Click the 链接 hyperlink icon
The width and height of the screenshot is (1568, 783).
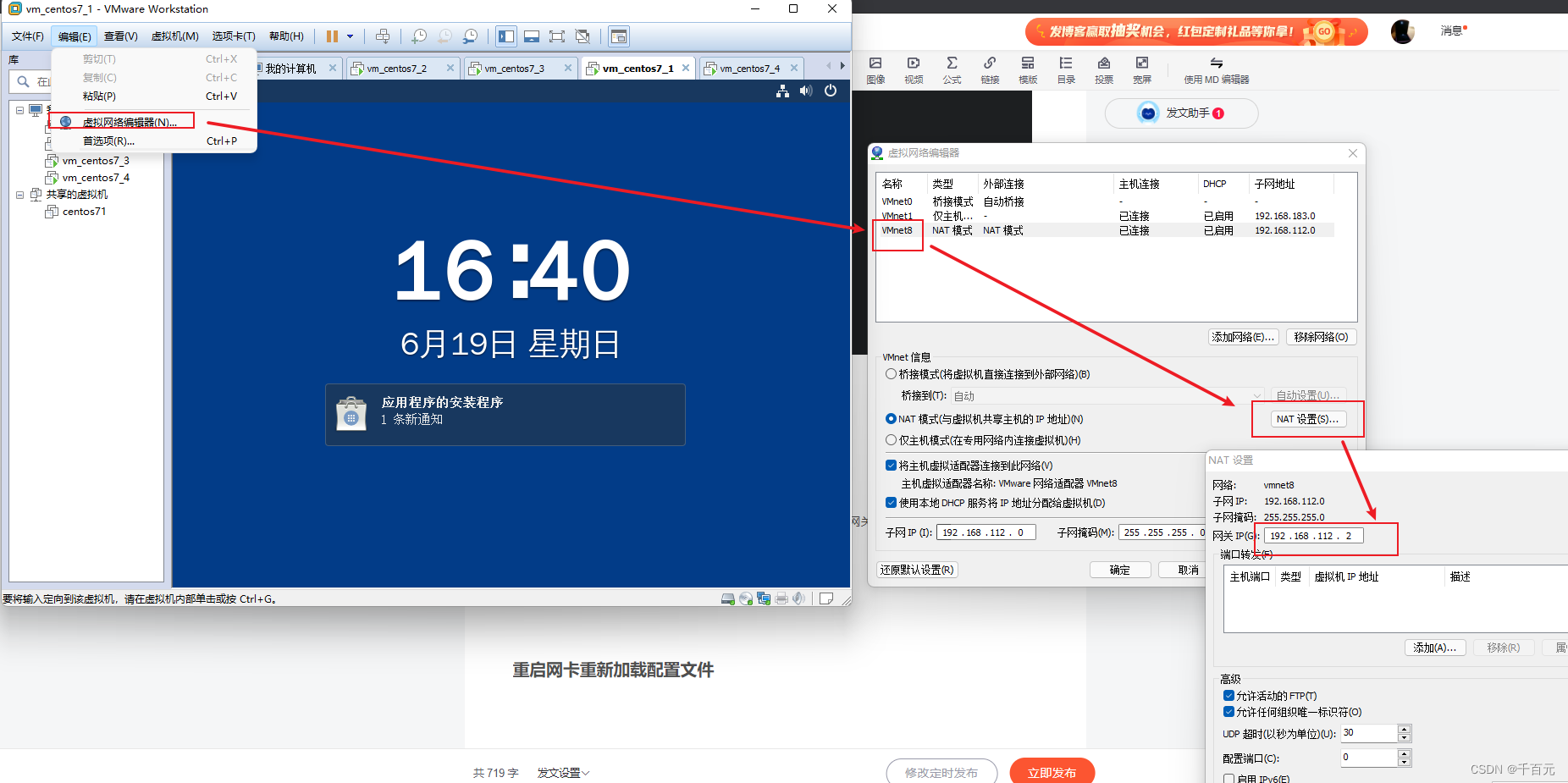coord(990,69)
